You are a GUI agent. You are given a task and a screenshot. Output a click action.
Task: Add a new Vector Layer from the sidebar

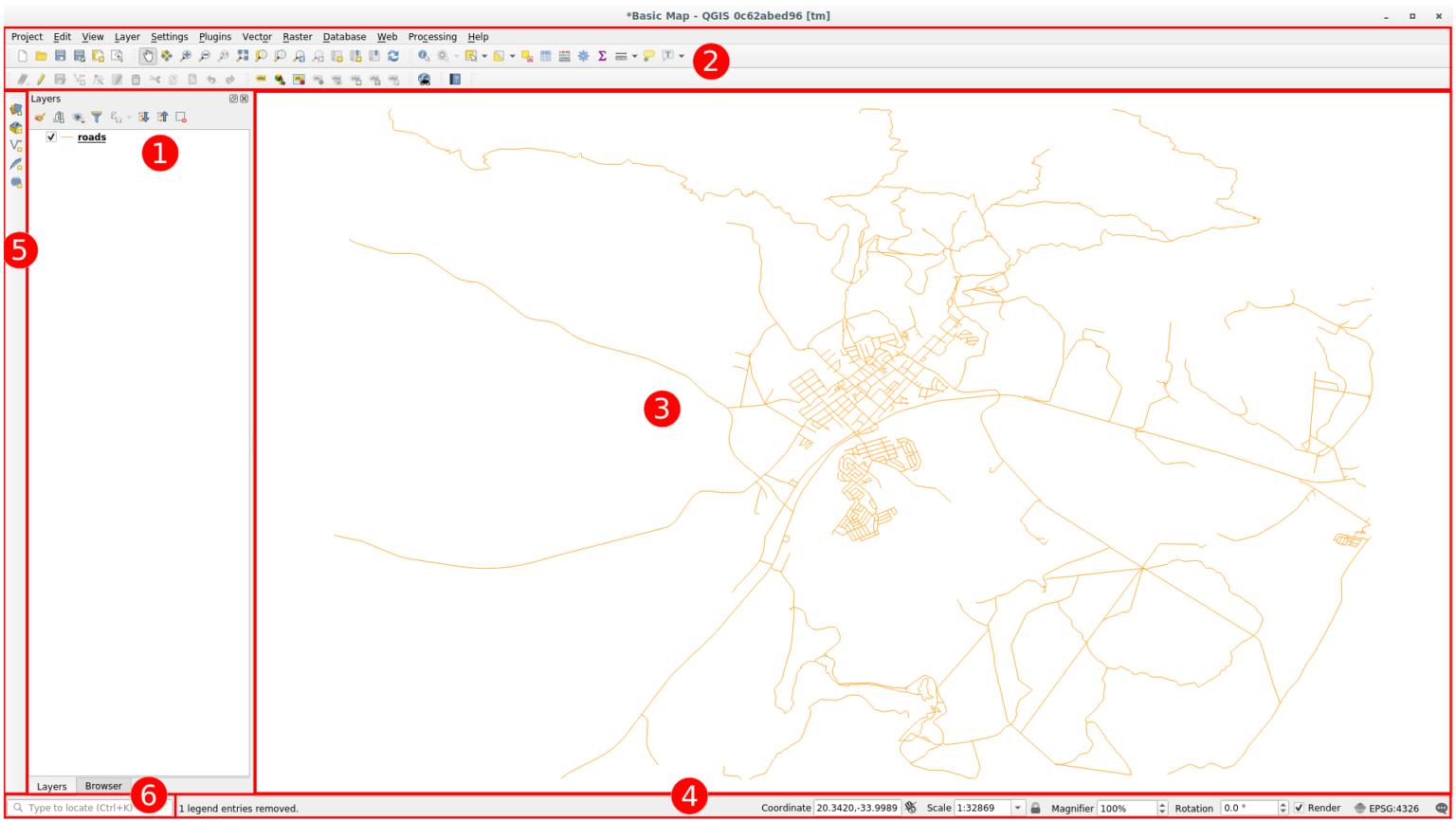click(x=16, y=144)
